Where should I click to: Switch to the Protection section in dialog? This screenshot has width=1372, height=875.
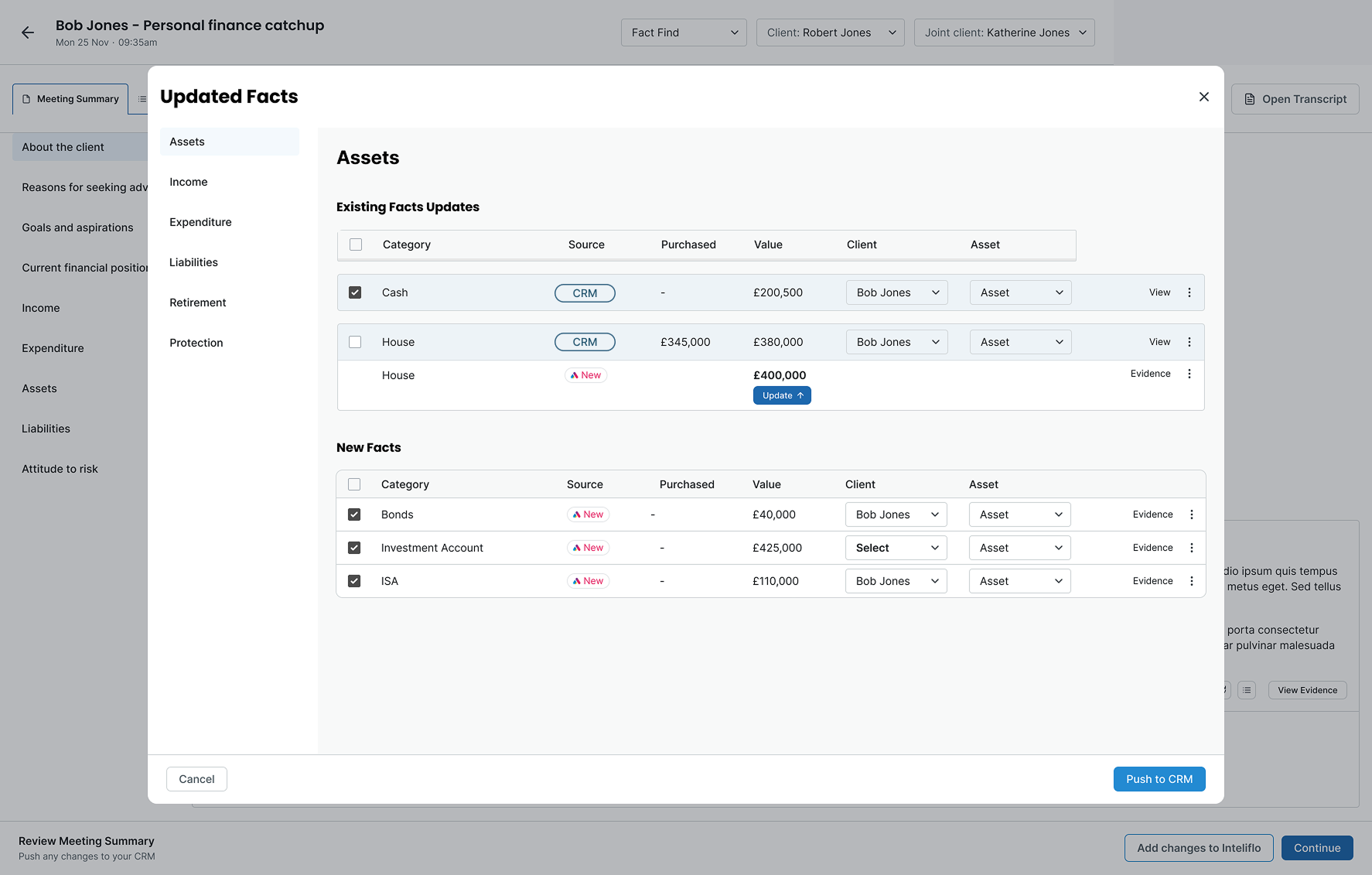(230, 343)
